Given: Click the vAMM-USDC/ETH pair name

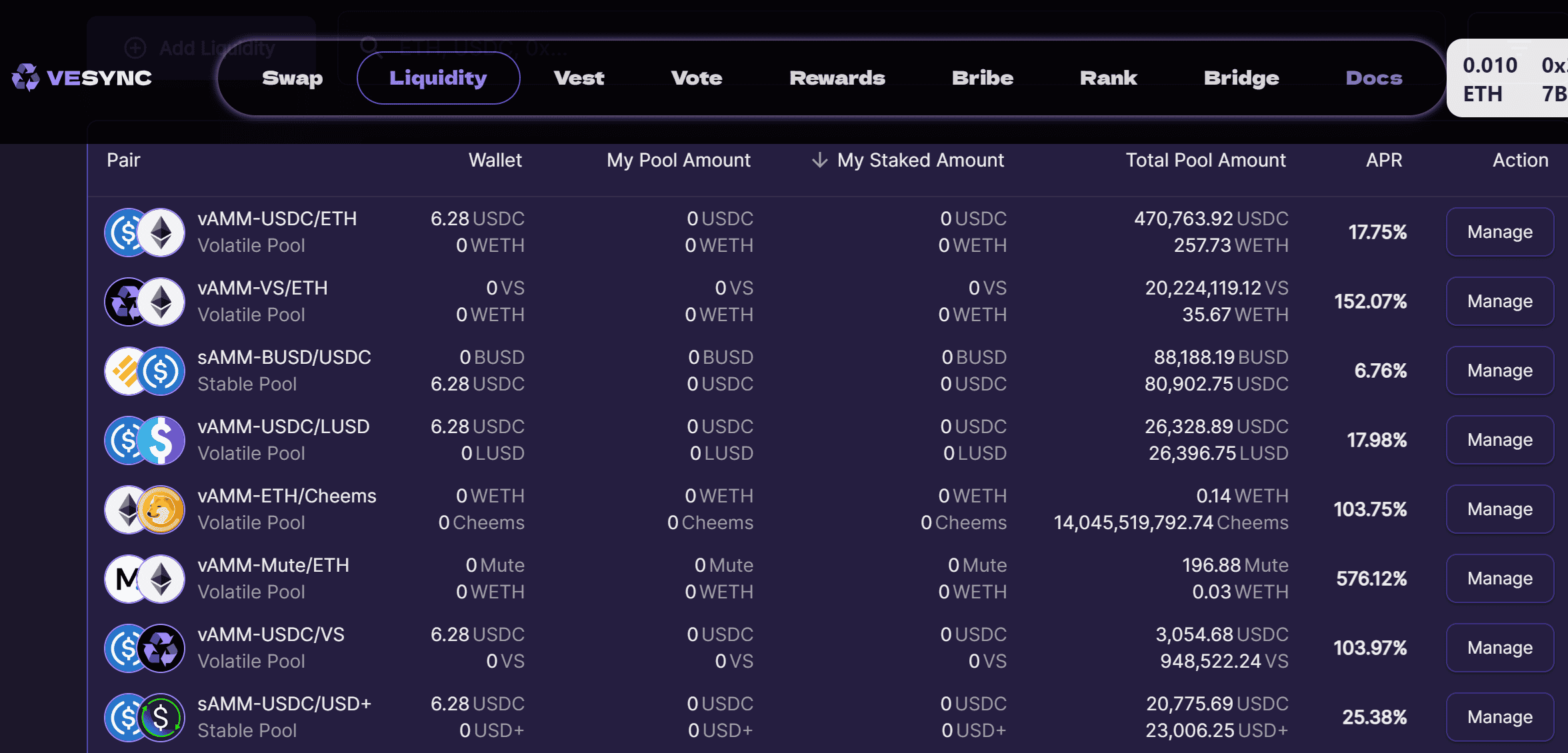Looking at the screenshot, I should click(277, 219).
